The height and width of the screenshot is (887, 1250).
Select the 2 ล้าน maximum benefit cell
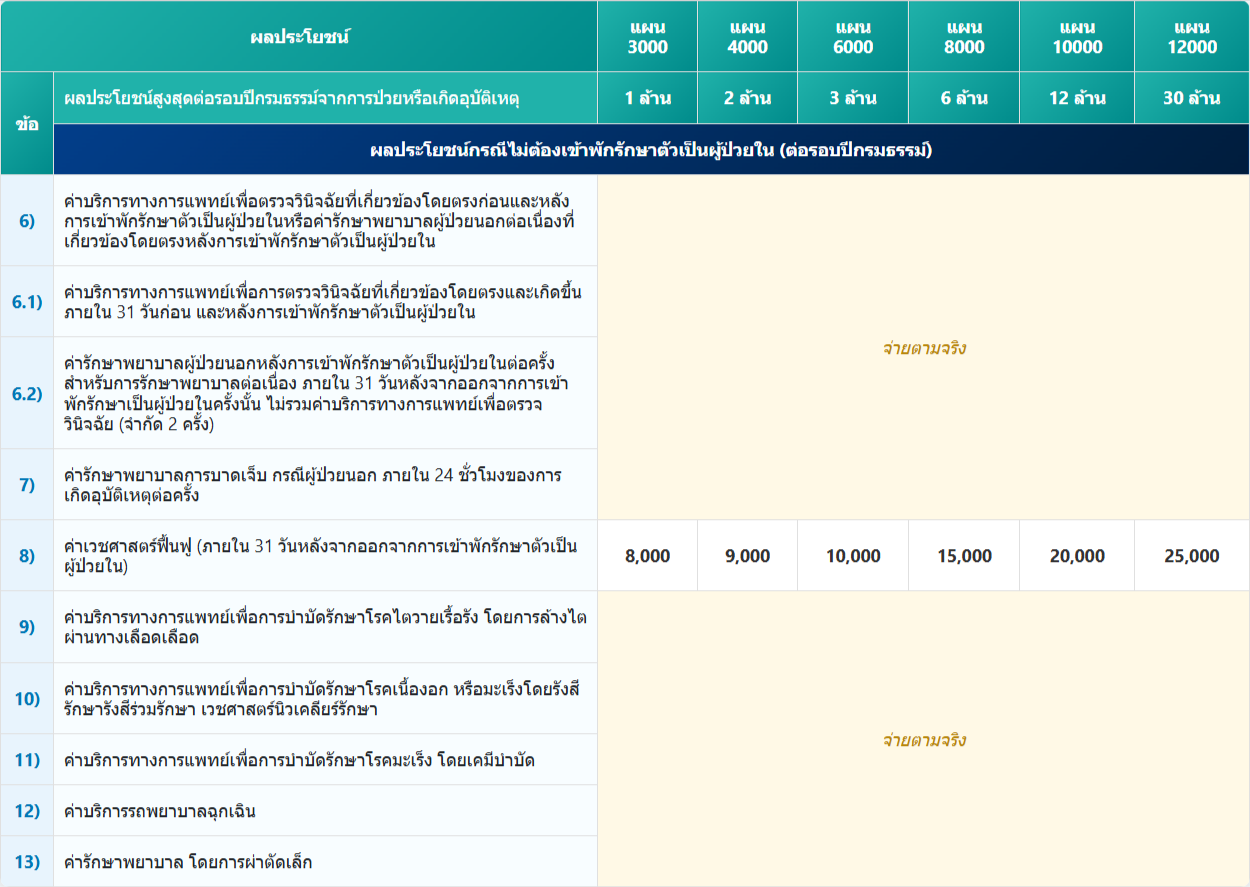pos(747,98)
